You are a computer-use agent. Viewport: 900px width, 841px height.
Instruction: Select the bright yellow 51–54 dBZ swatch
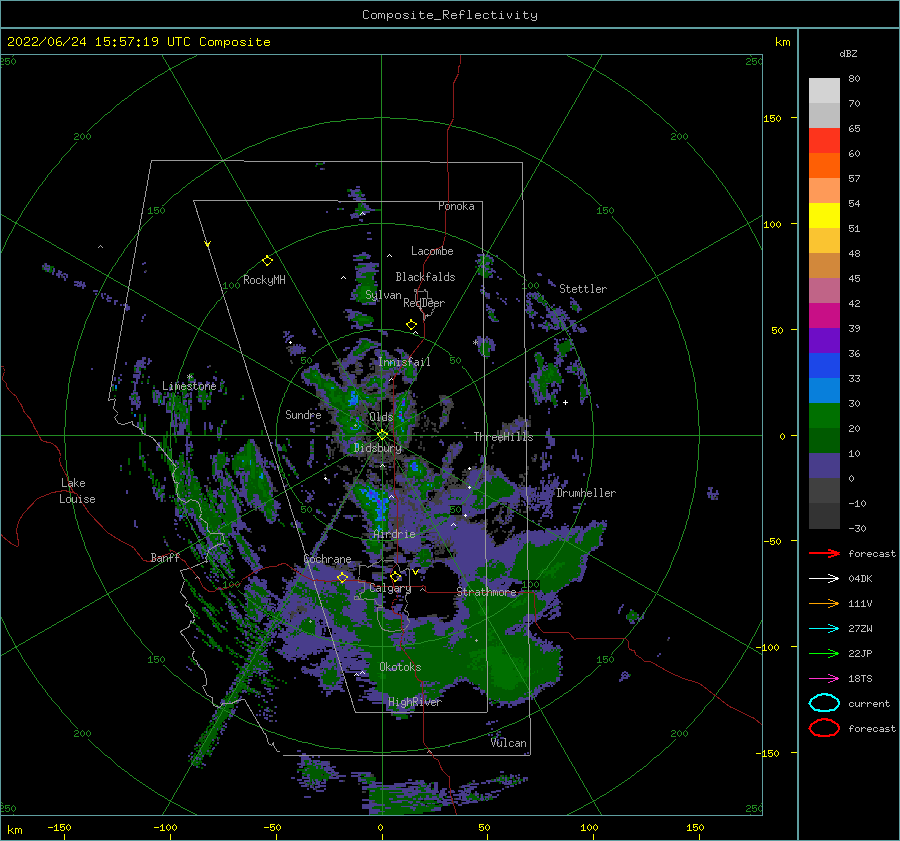click(824, 215)
